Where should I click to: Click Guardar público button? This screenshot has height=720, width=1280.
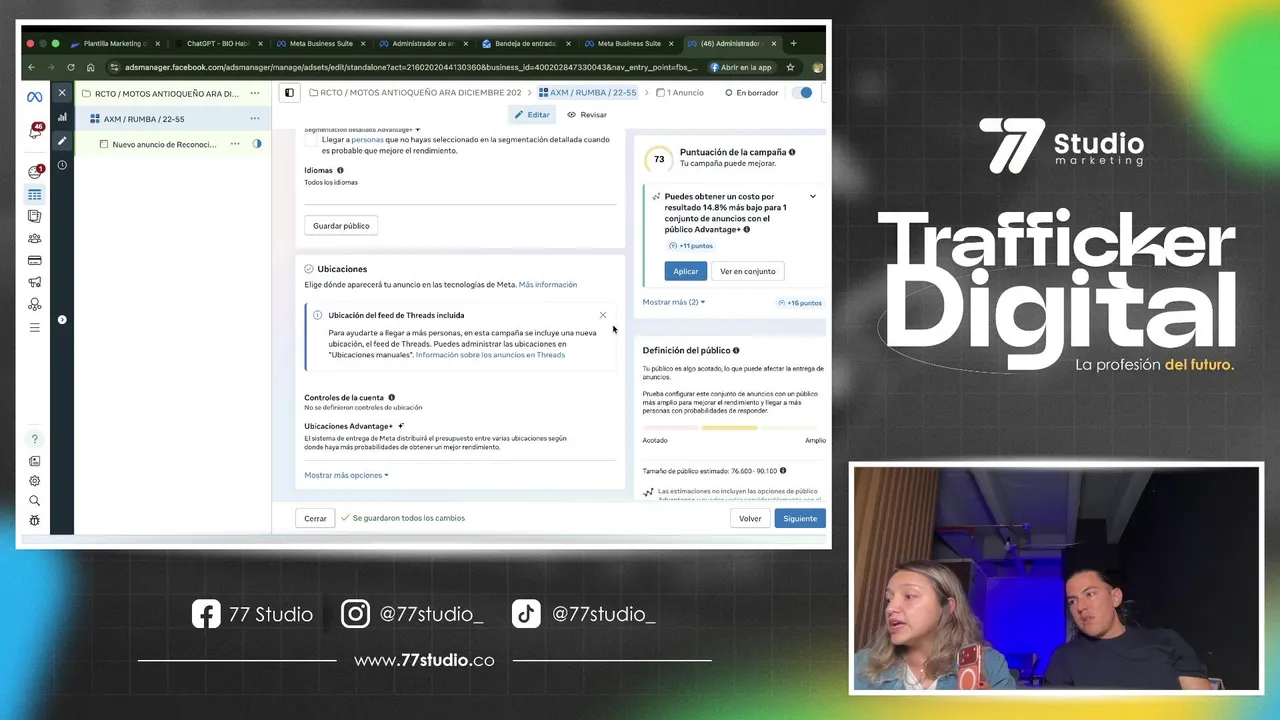coord(341,226)
